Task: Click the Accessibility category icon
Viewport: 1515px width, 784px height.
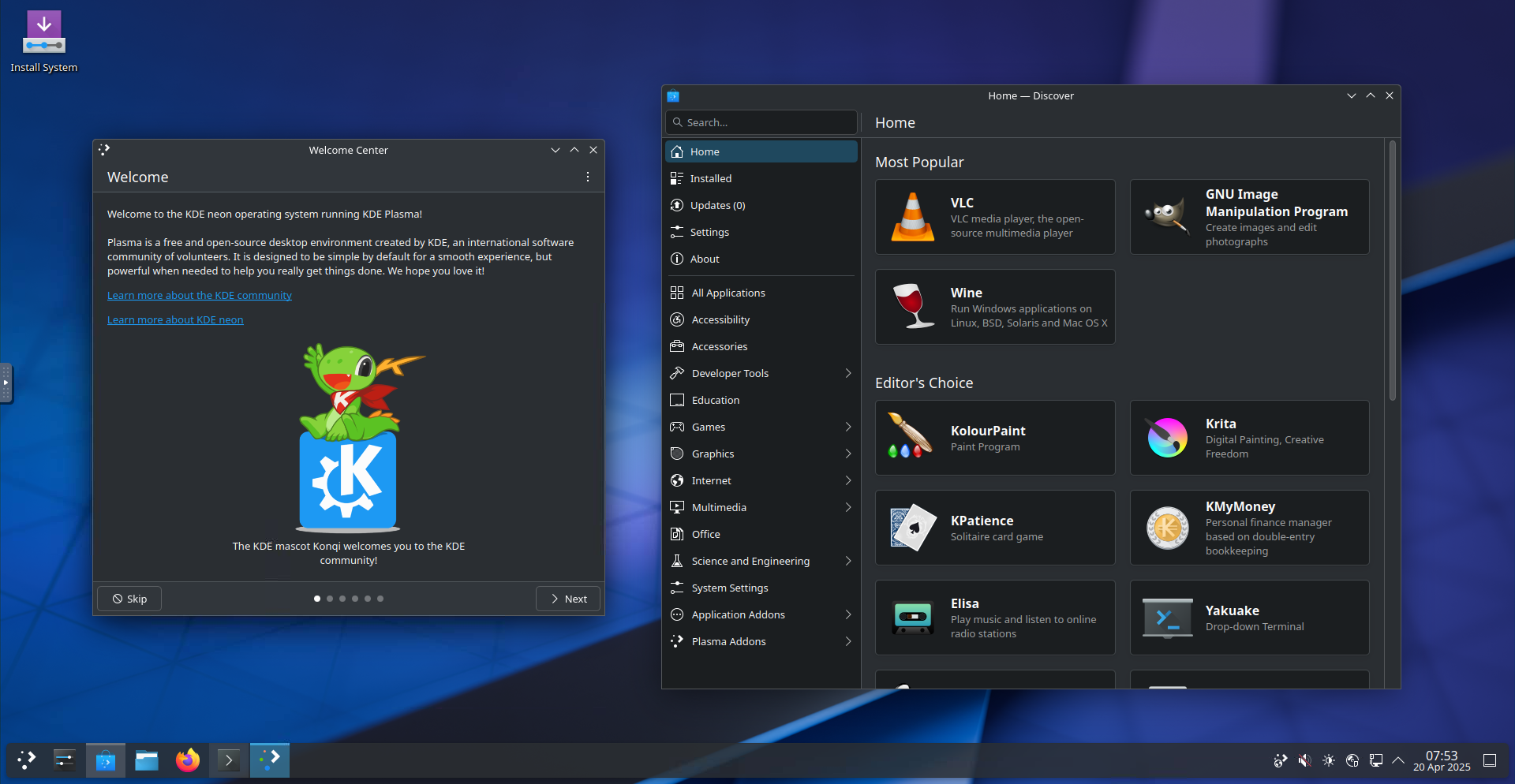Action: point(677,319)
